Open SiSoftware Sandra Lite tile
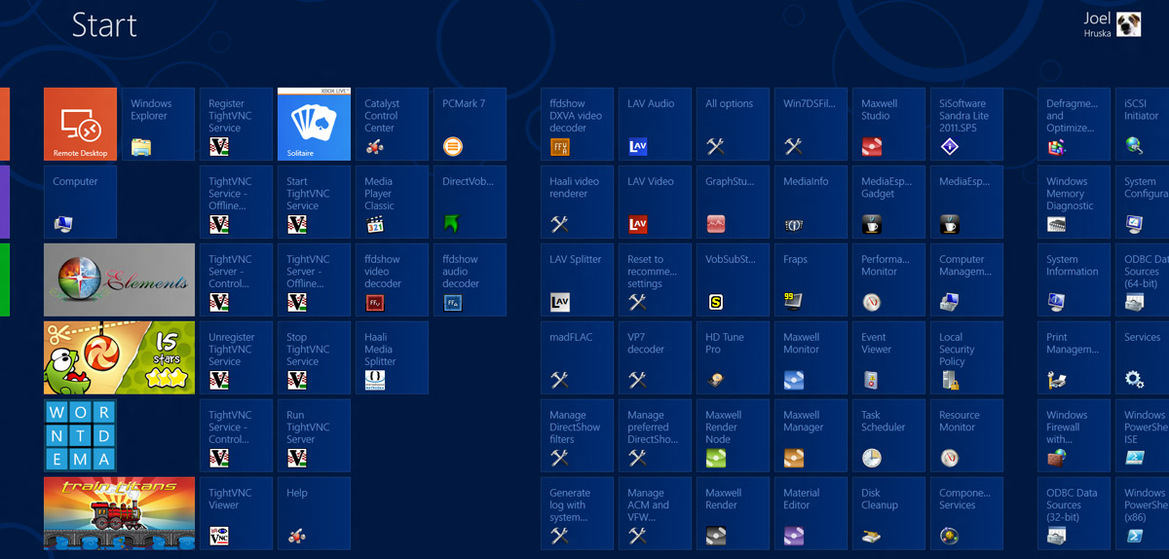Viewport: 1169px width, 559px height. 966,124
